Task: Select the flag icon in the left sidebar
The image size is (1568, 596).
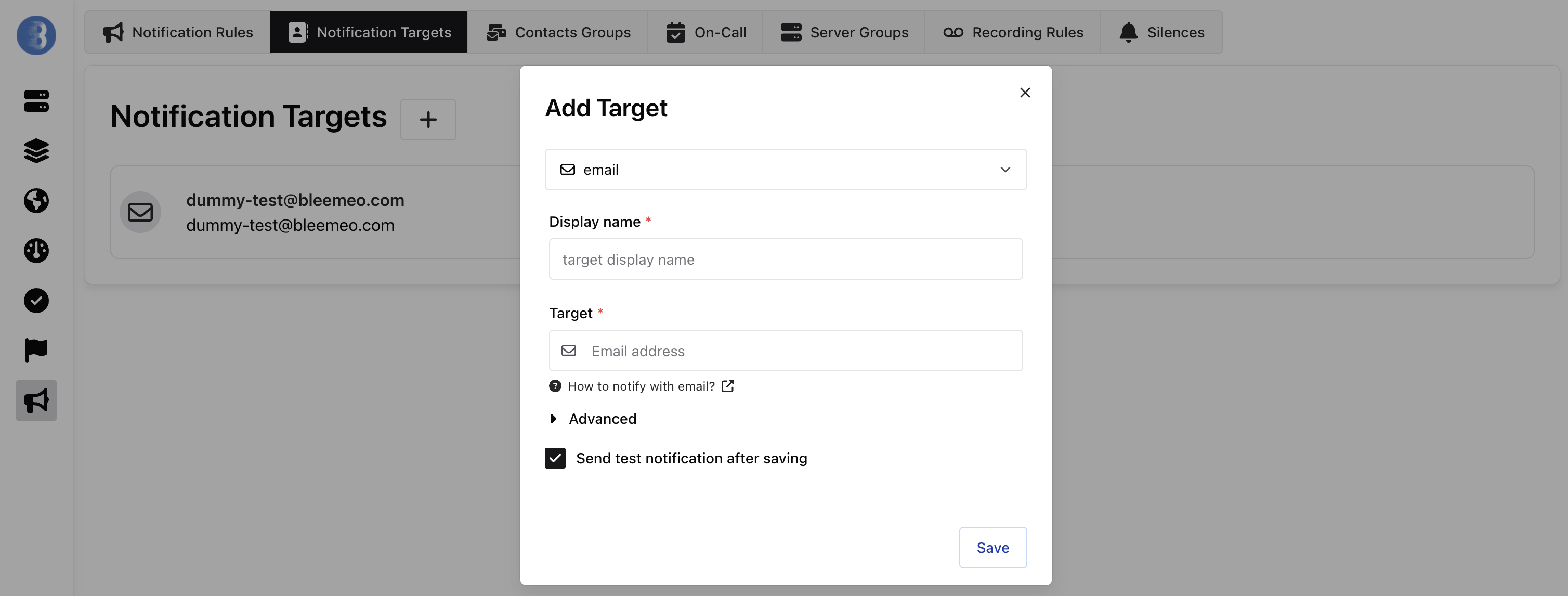Action: pyautogui.click(x=36, y=349)
